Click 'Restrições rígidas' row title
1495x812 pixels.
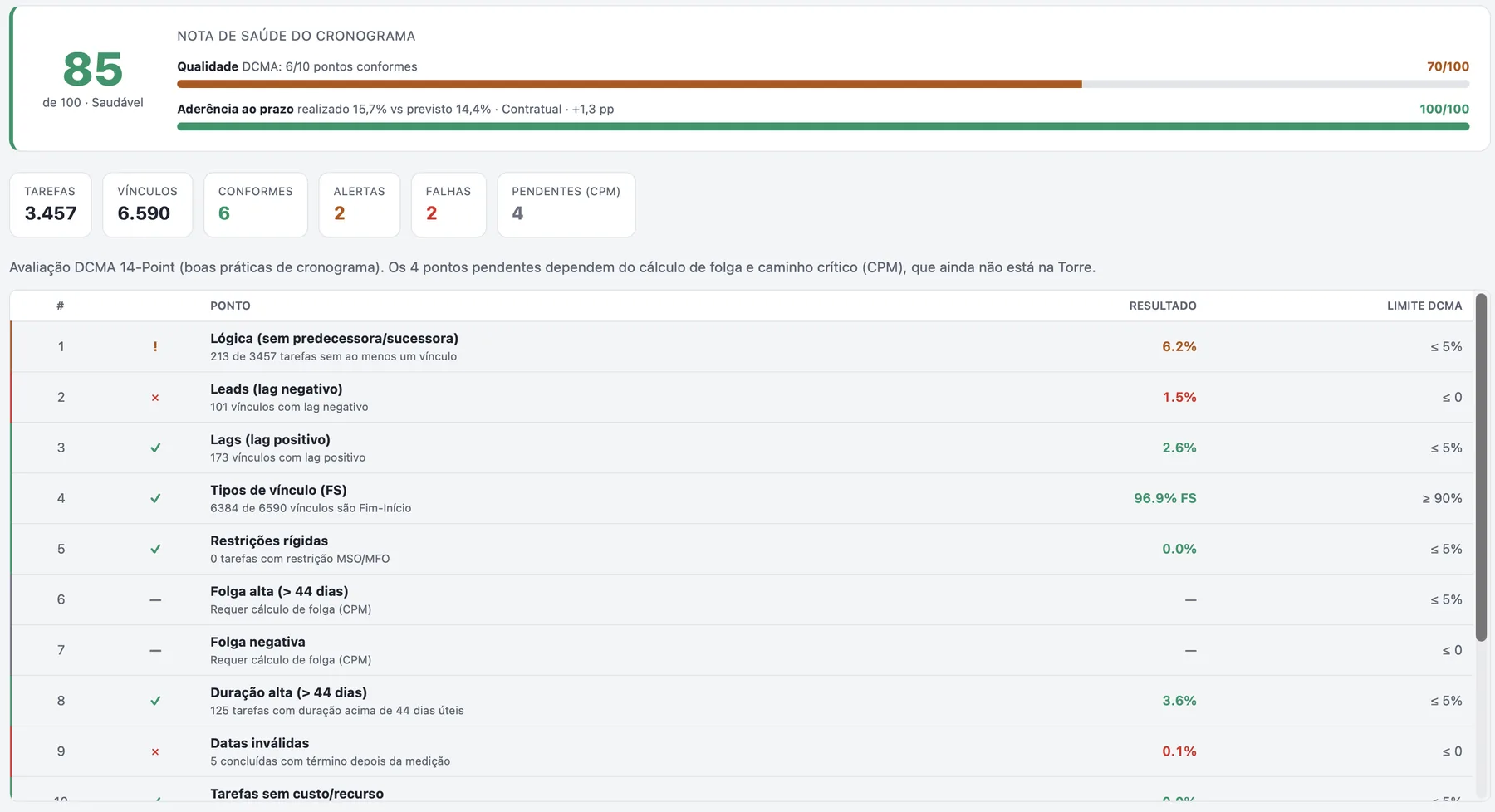point(269,541)
